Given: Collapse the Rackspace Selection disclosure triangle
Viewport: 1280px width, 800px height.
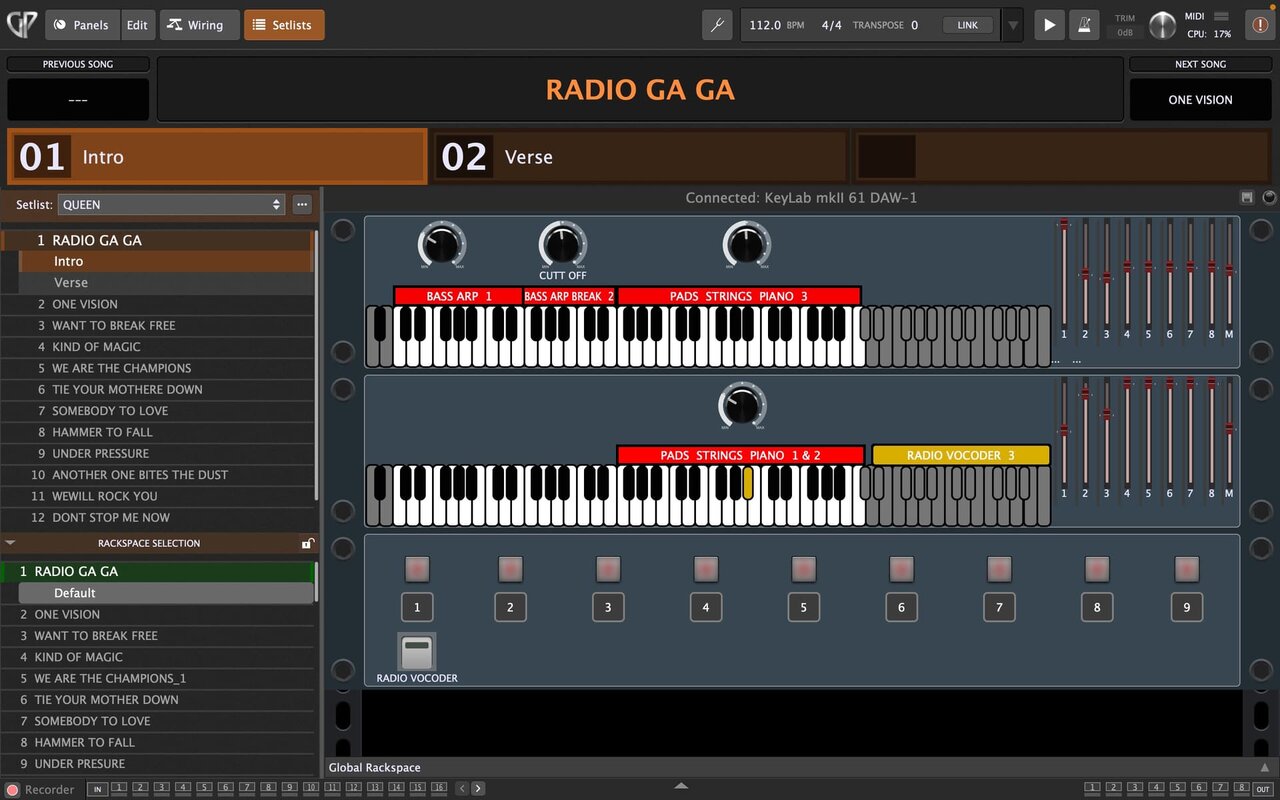Looking at the screenshot, I should (10, 543).
